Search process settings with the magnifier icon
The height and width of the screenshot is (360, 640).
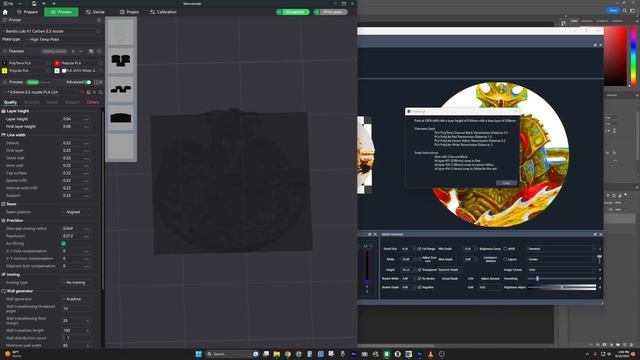(100, 92)
